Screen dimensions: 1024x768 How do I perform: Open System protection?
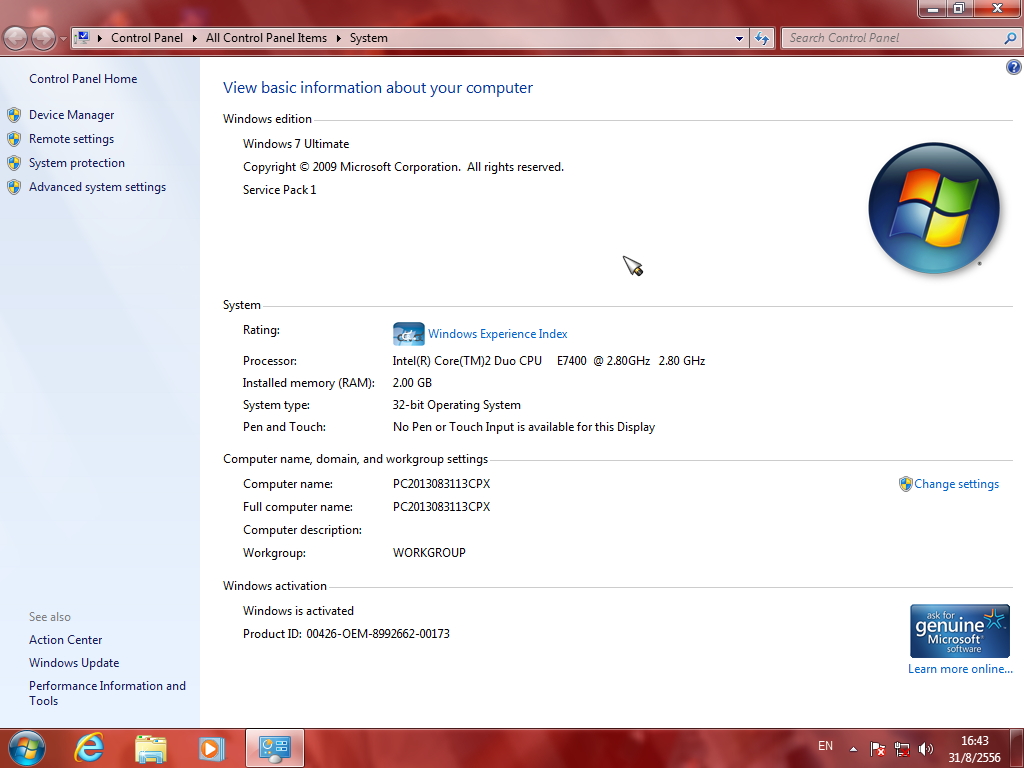pyautogui.click(x=76, y=163)
